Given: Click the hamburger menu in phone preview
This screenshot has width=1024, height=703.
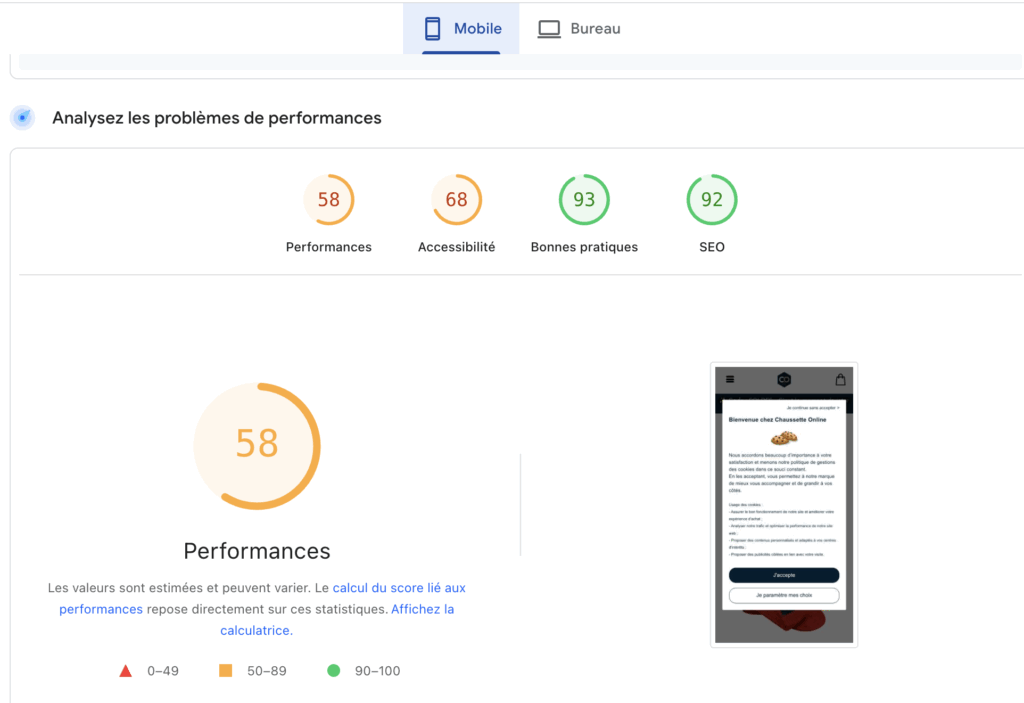Looking at the screenshot, I should [730, 379].
